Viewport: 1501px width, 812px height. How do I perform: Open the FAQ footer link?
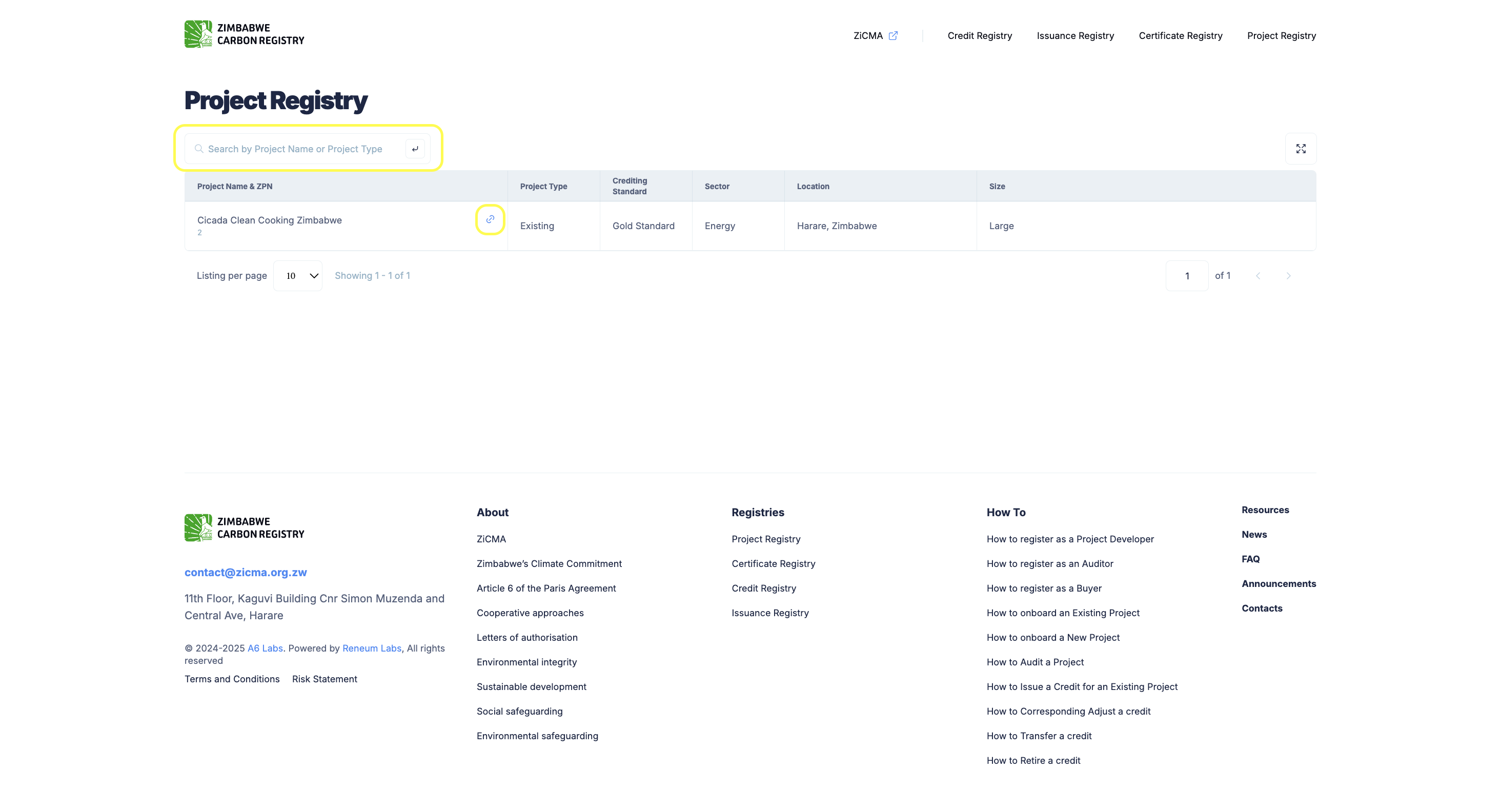click(x=1250, y=559)
